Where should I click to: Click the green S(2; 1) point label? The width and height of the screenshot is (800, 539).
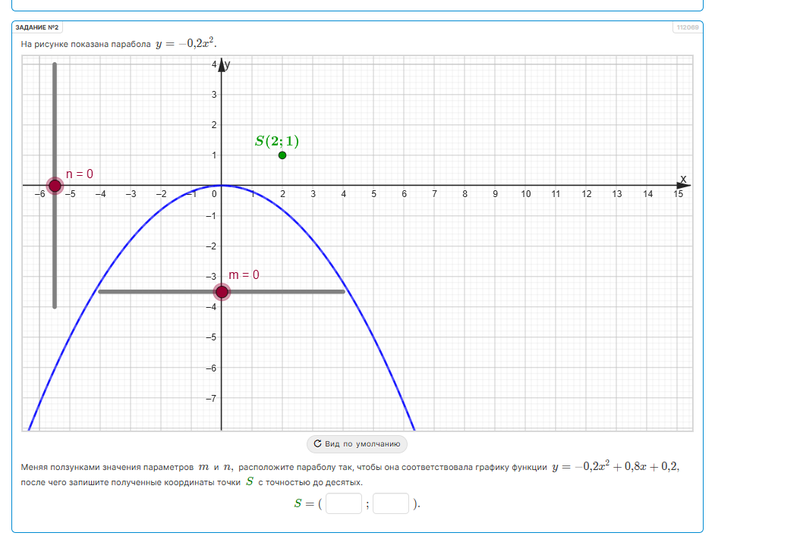(x=276, y=141)
